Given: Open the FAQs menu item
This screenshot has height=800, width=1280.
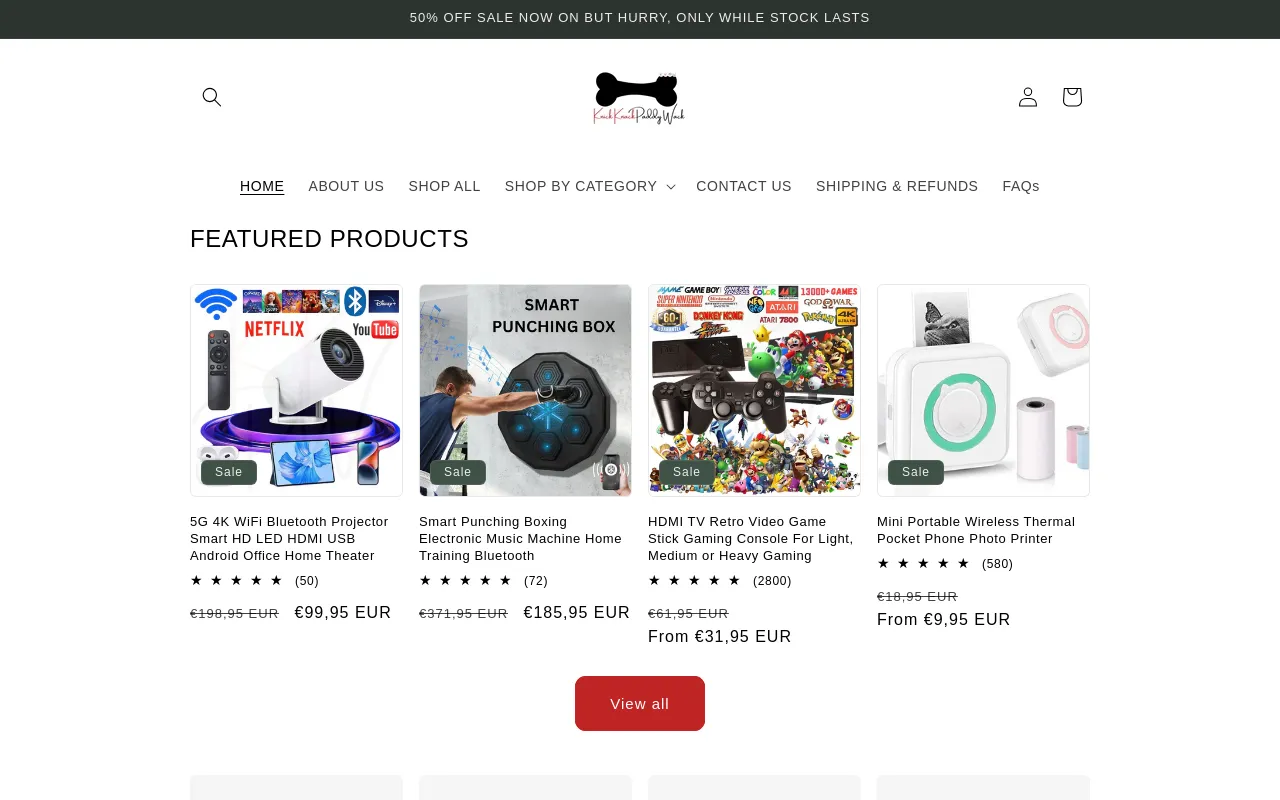Looking at the screenshot, I should coord(1021,186).
